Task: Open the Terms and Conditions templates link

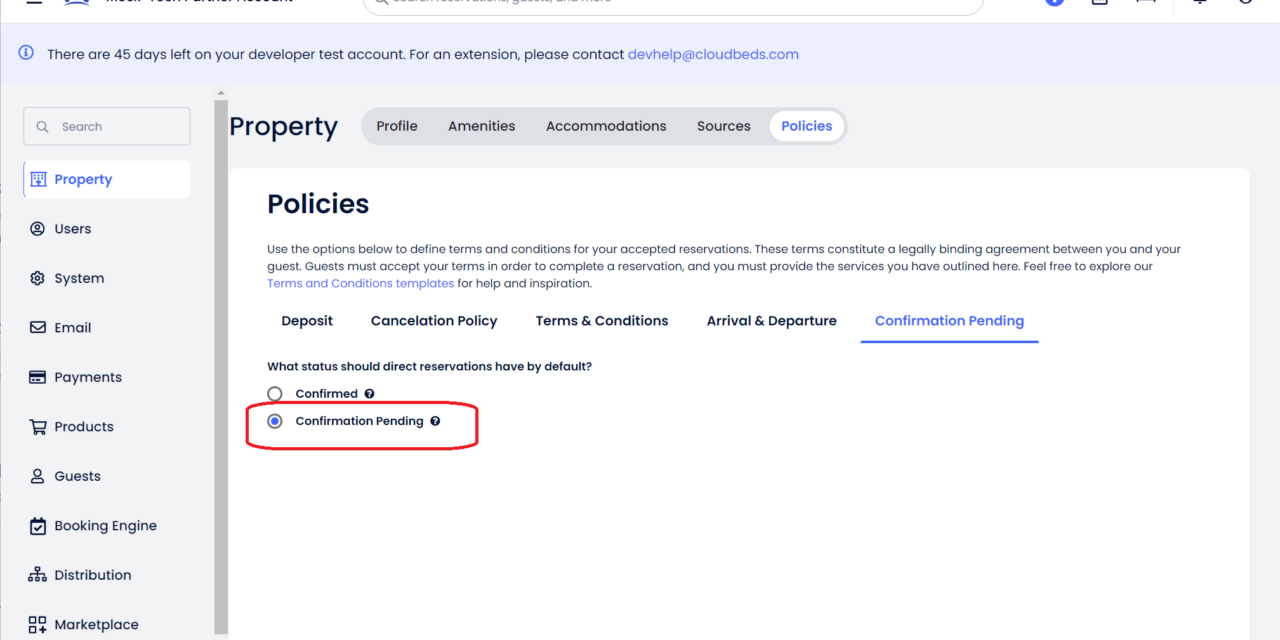Action: [x=360, y=283]
